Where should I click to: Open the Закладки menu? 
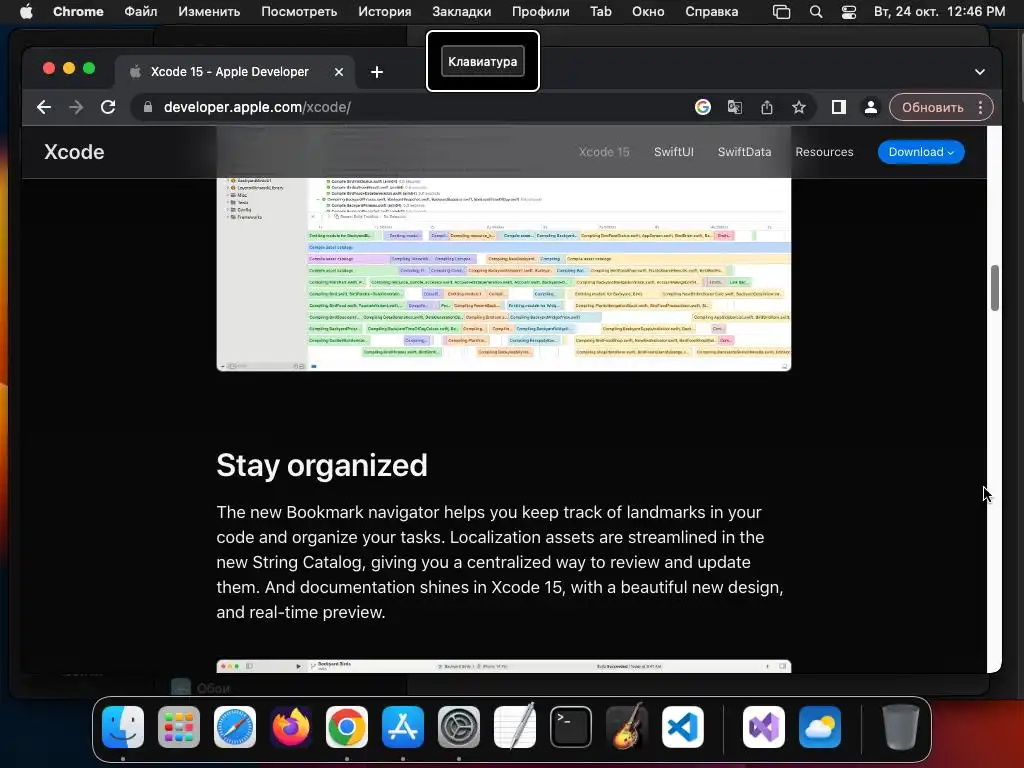[x=462, y=12]
